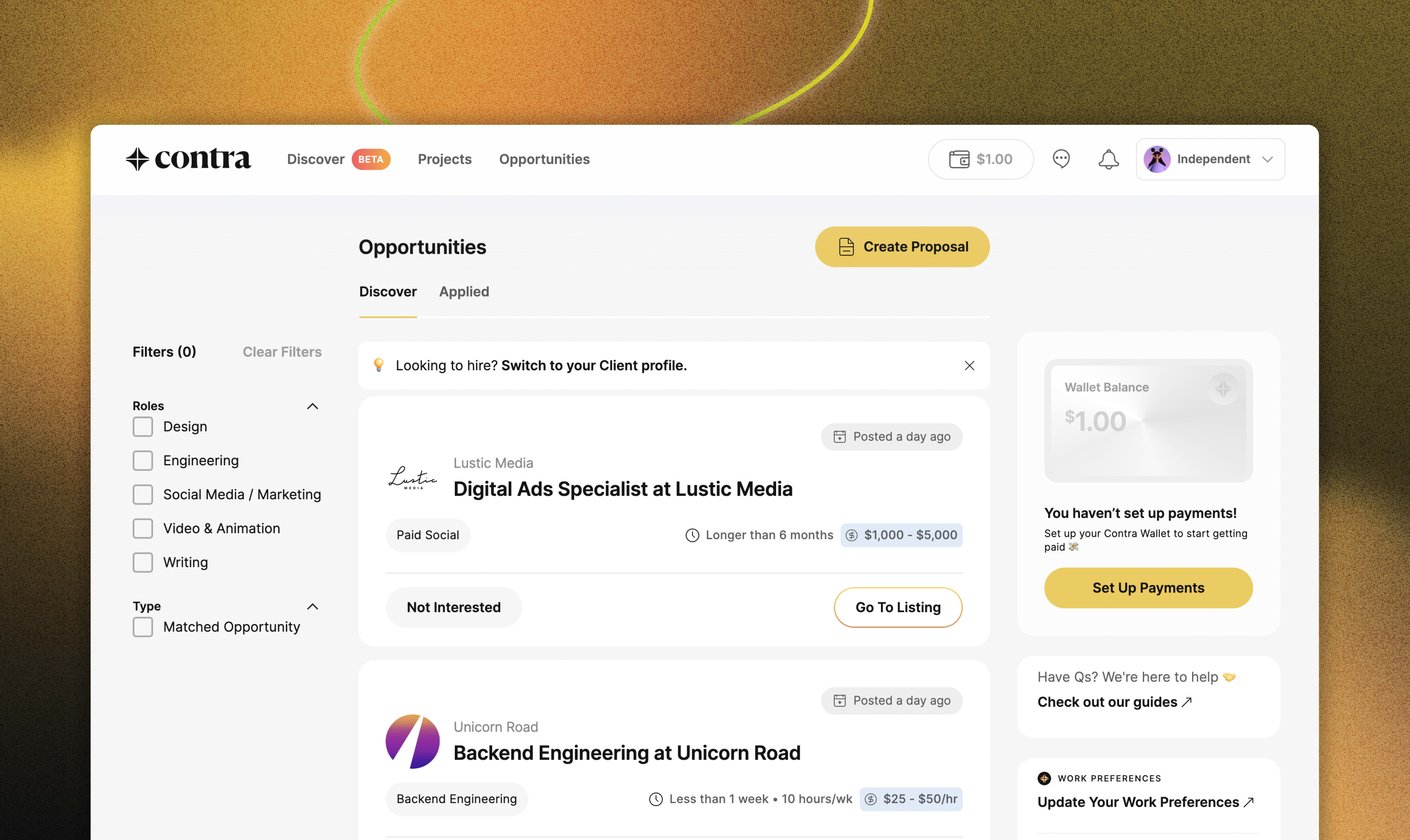This screenshot has width=1410, height=840.
Task: Click the wallet $1.00 balance button
Action: pyautogui.click(x=980, y=159)
